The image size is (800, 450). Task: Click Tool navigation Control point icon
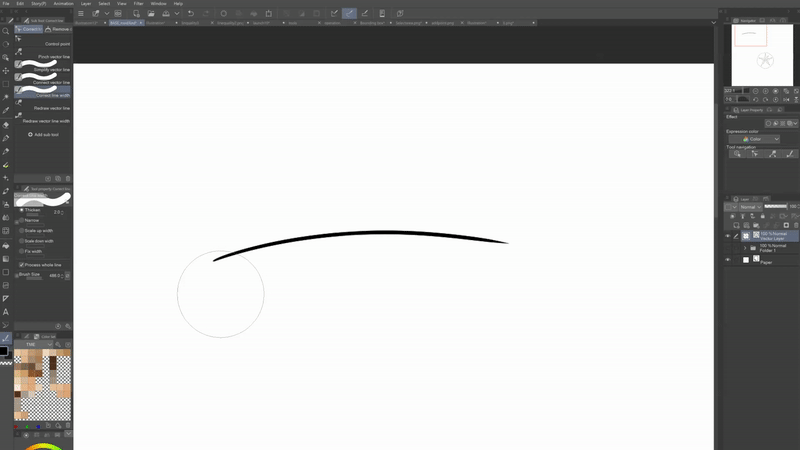755,154
